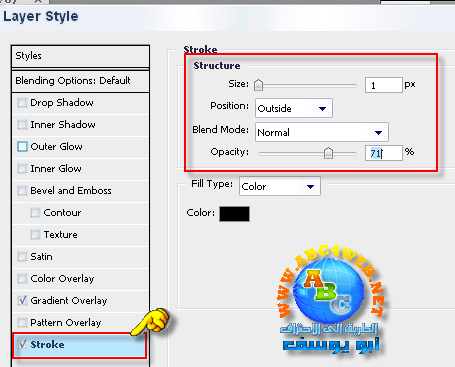Tick the Inner Glow checkbox
The width and height of the screenshot is (455, 367).
point(22,169)
